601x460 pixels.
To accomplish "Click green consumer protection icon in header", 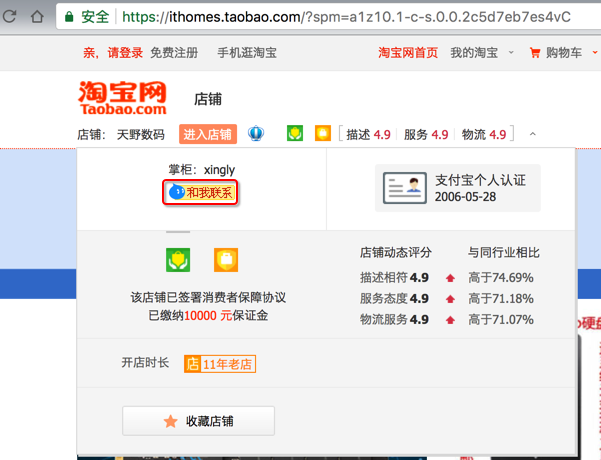I will point(295,133).
